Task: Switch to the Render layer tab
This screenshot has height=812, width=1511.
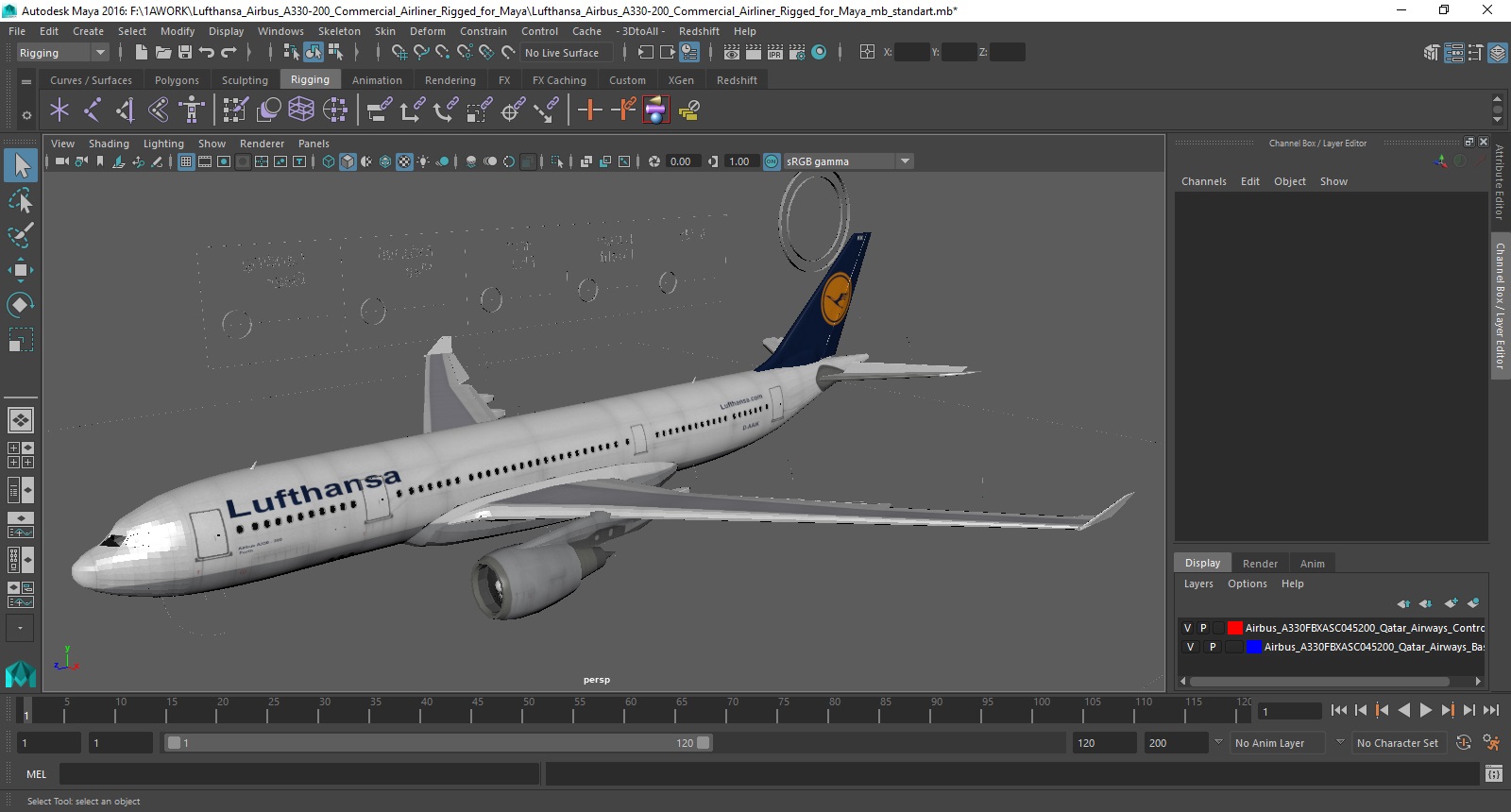Action: coord(1260,564)
